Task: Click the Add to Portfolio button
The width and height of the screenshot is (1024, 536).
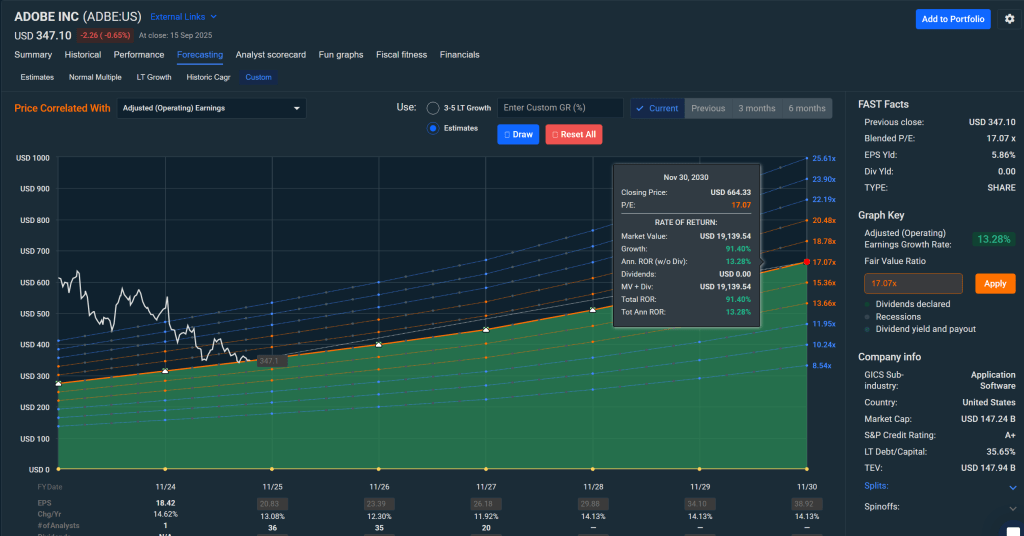Action: click(x=952, y=19)
